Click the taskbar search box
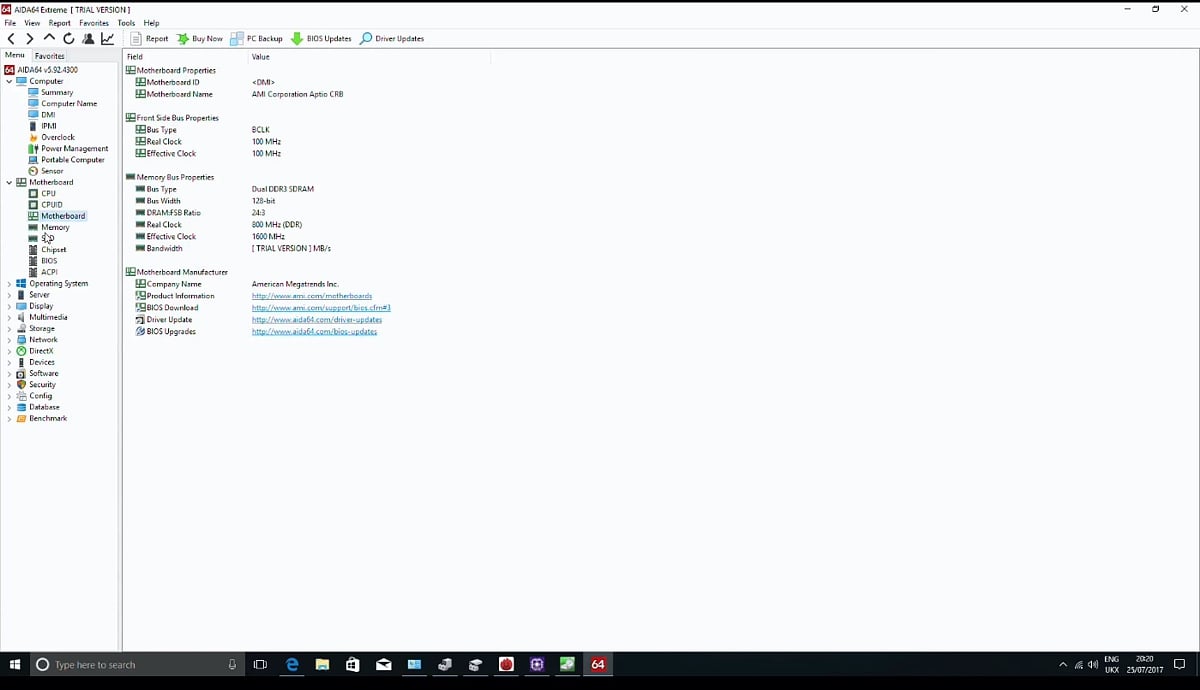This screenshot has width=1200, height=690. 136,664
